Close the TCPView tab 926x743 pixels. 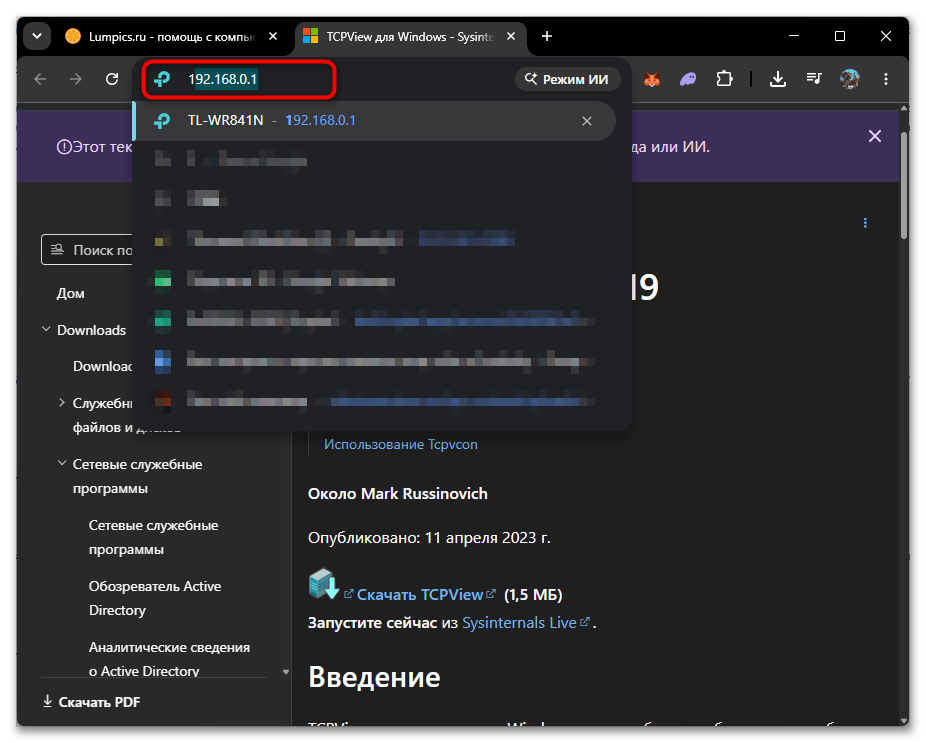[511, 37]
